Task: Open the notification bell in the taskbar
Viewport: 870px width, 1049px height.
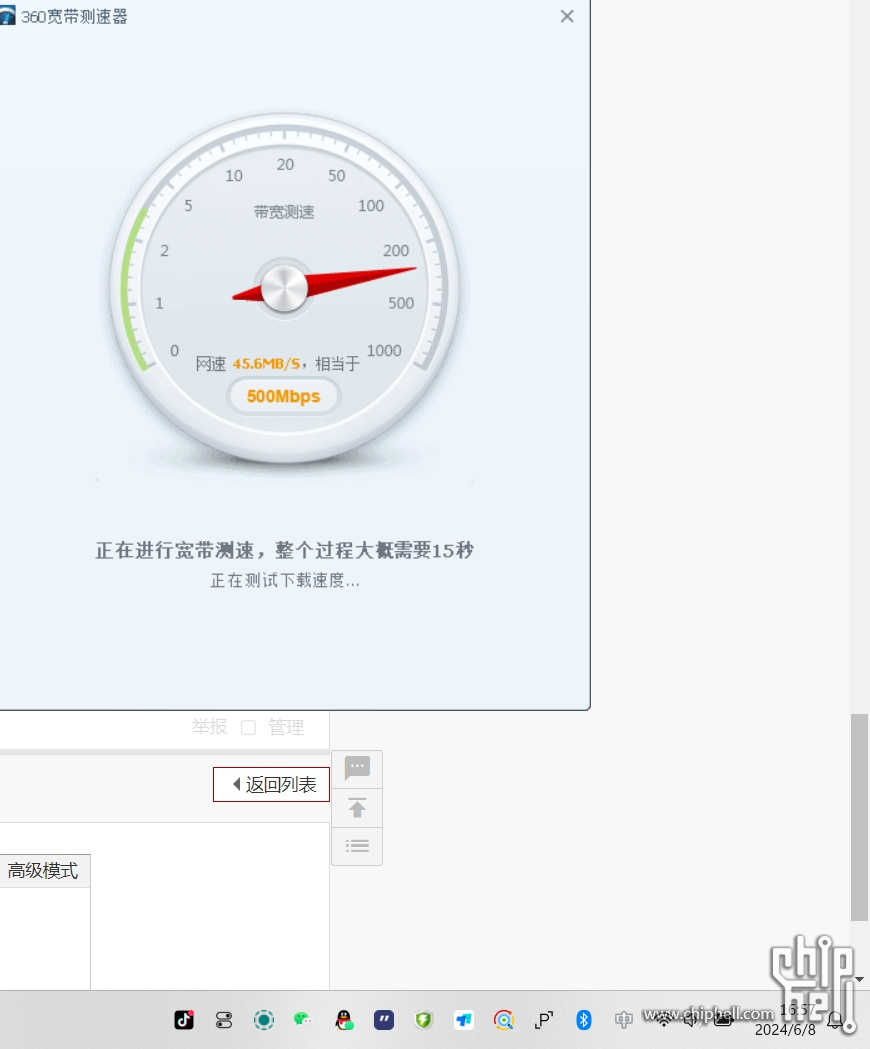Action: tap(835, 1020)
